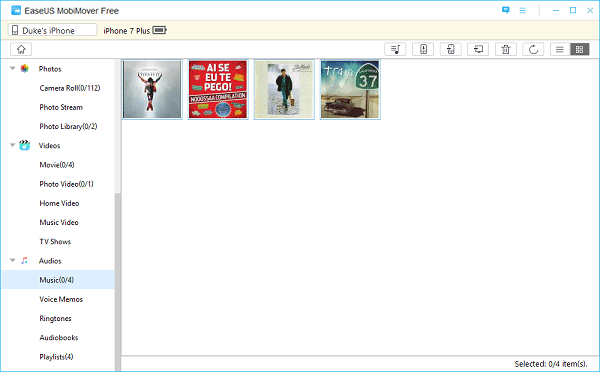Open TV Shows
The image size is (600, 372).
click(x=55, y=241)
